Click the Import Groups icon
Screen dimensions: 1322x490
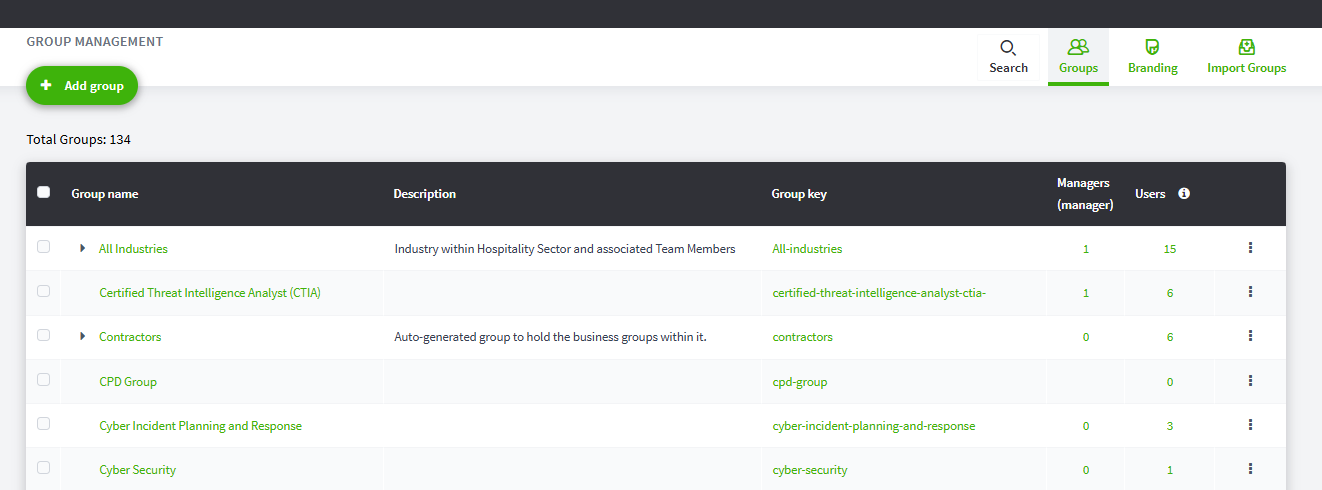click(1246, 47)
